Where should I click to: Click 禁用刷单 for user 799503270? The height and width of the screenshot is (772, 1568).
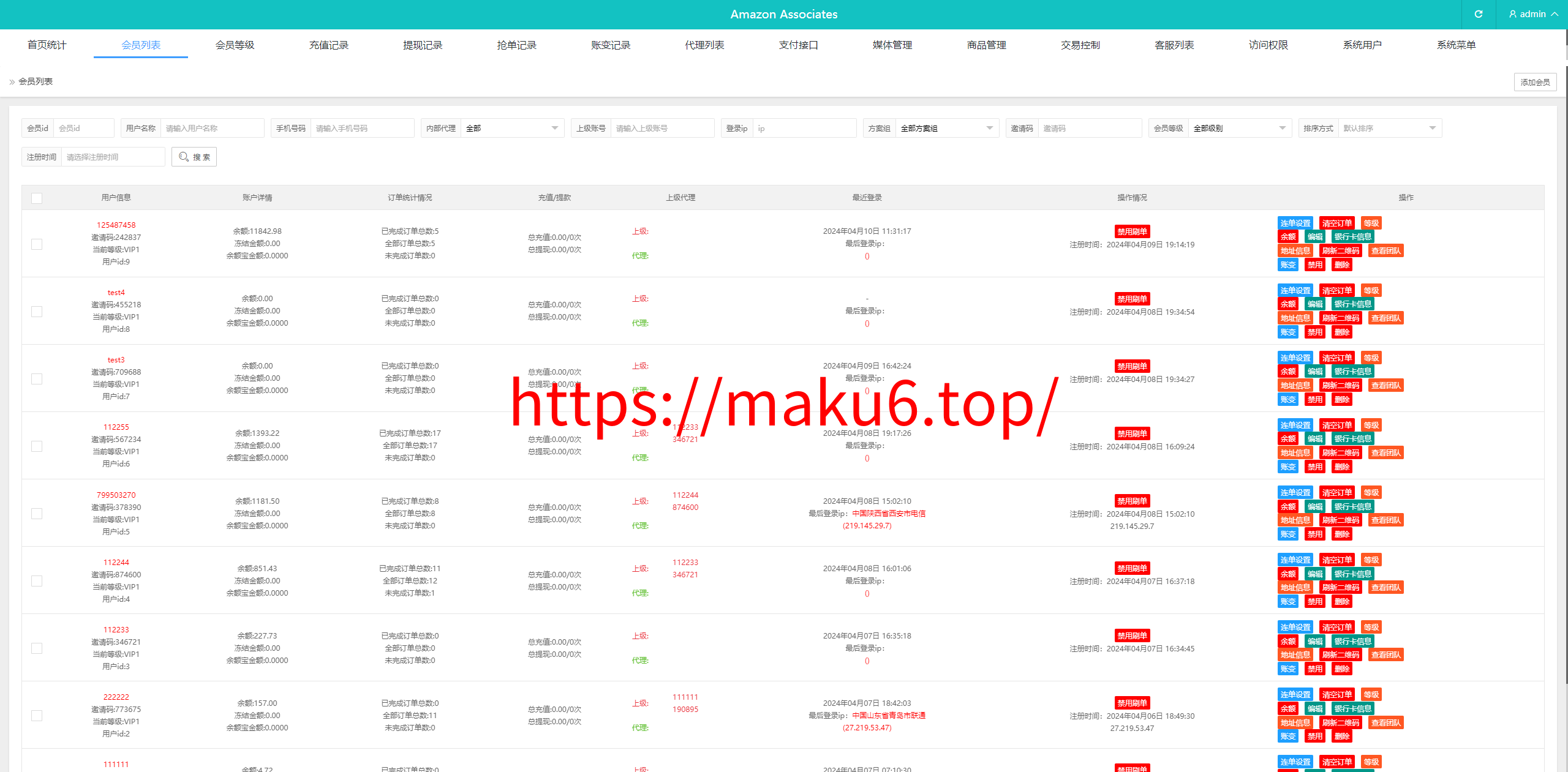pyautogui.click(x=1132, y=501)
